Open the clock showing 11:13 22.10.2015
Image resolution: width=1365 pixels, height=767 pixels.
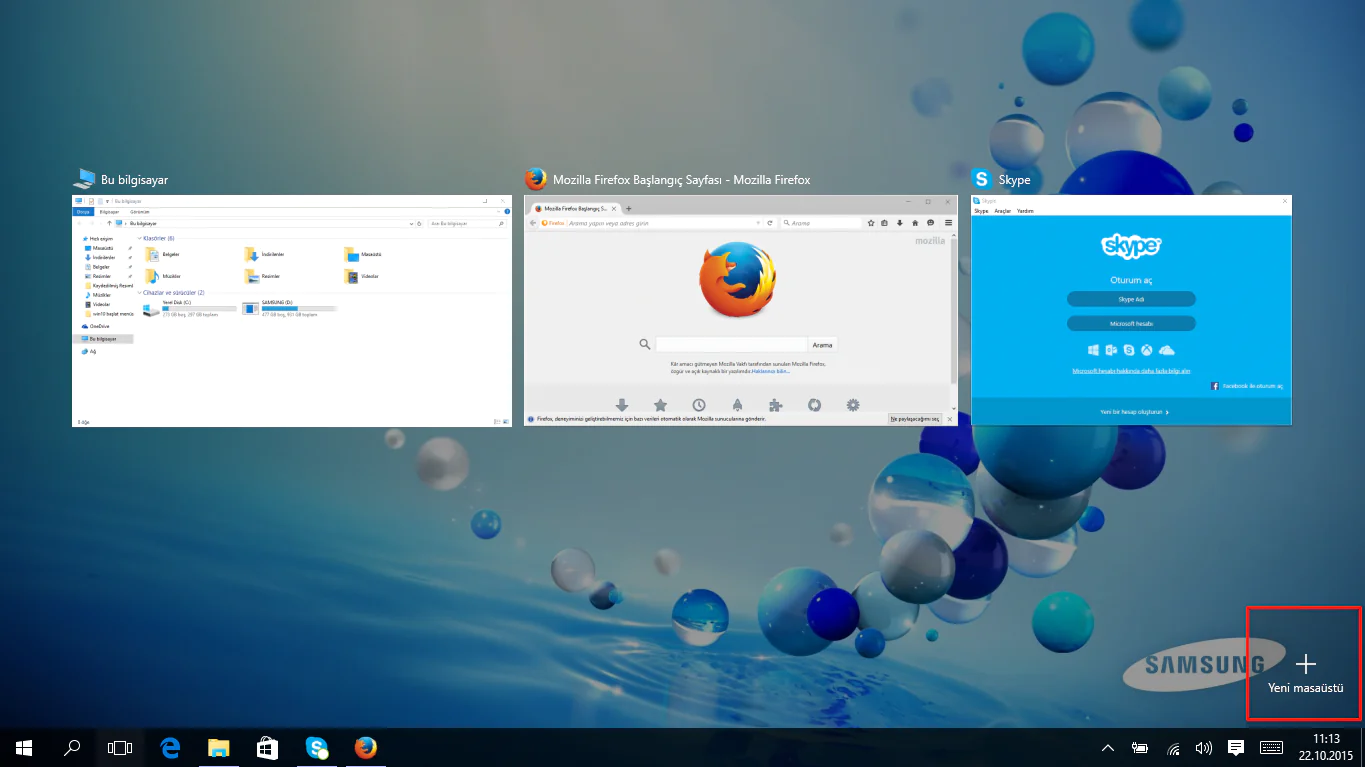(1325, 747)
